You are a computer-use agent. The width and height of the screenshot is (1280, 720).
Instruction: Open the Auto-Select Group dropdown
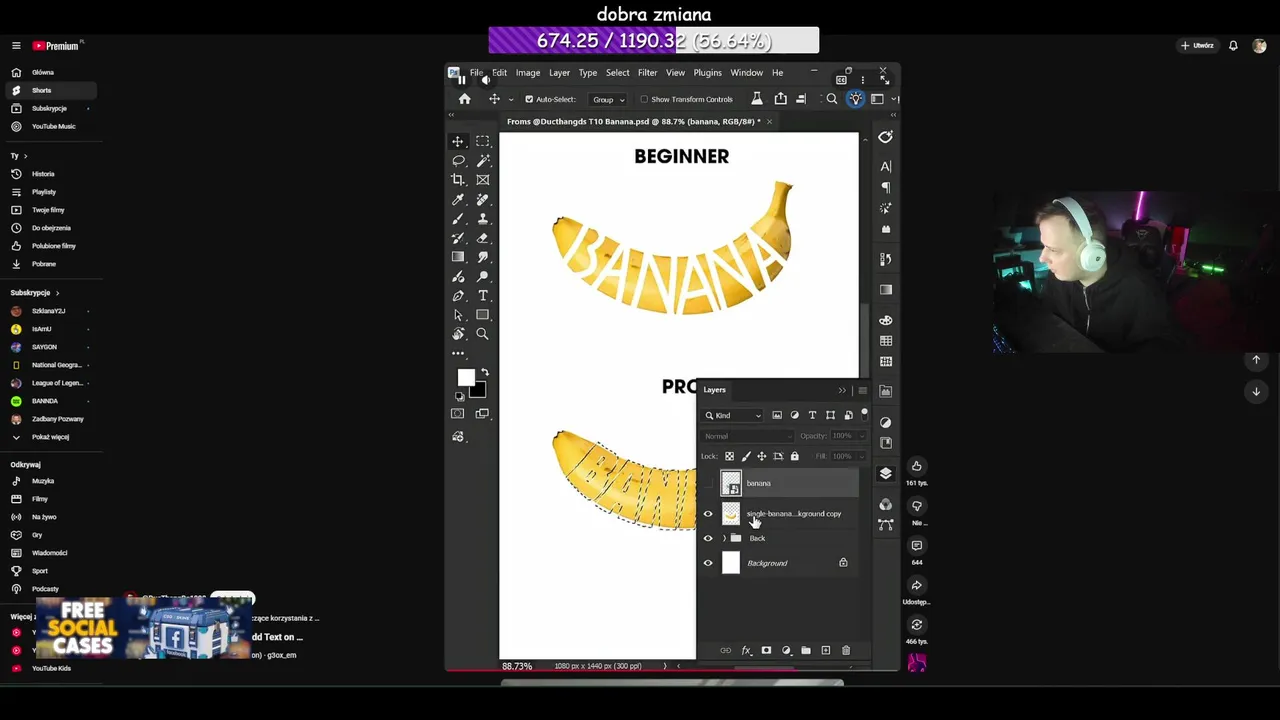tap(608, 99)
